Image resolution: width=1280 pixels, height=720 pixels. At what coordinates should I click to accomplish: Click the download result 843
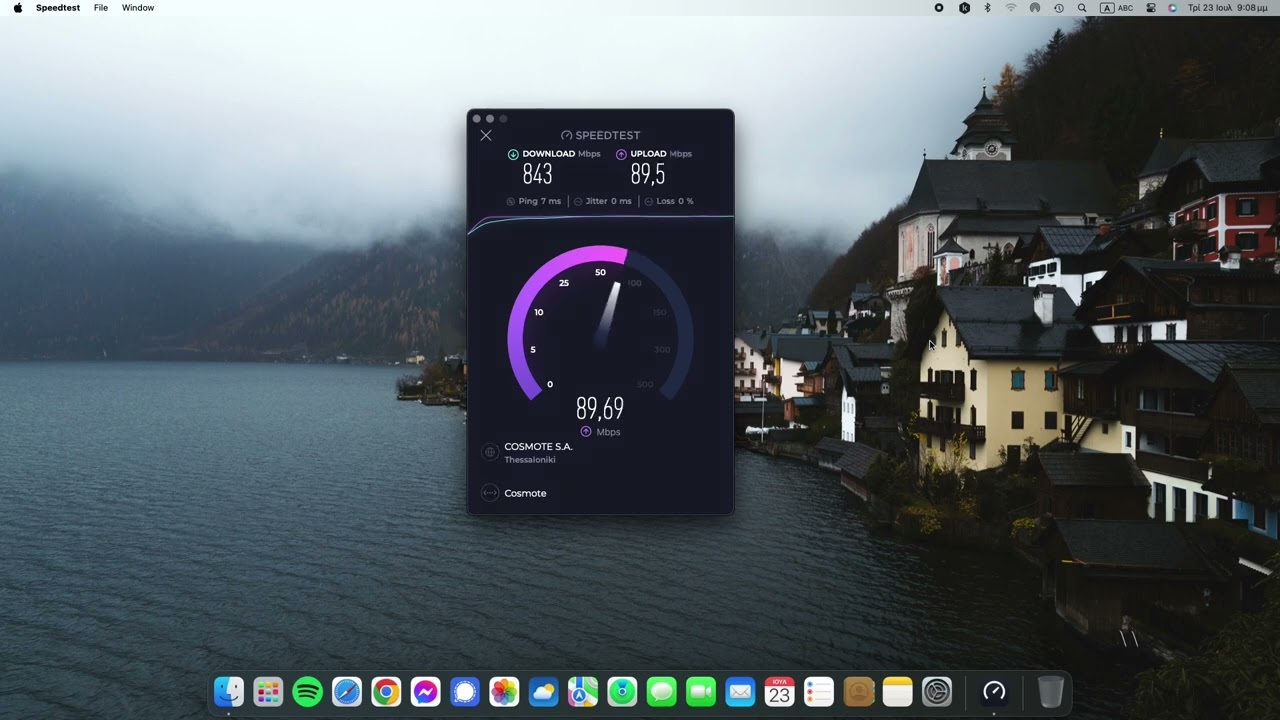537,174
